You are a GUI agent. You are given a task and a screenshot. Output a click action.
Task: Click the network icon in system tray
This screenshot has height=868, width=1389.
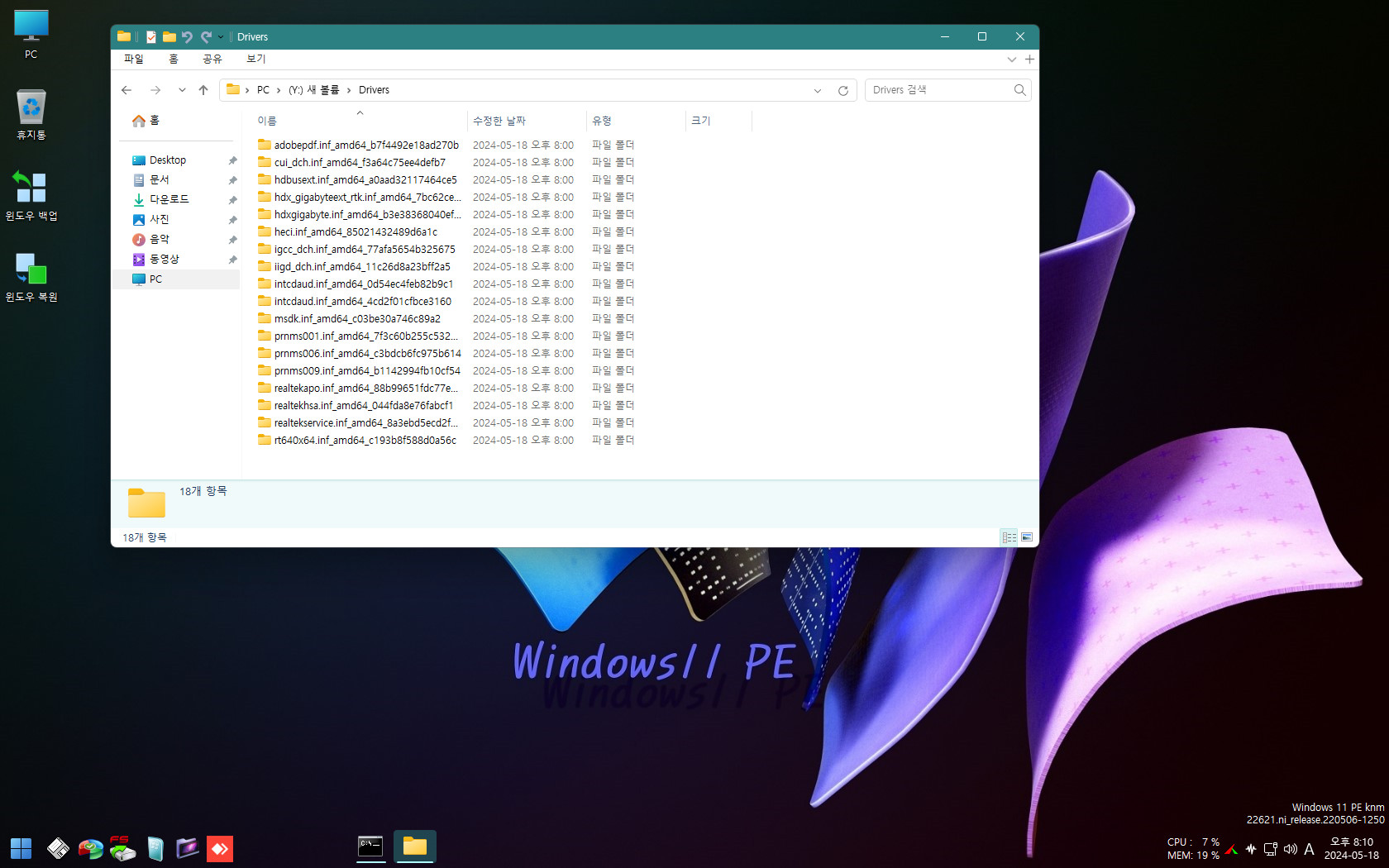pos(1271,849)
